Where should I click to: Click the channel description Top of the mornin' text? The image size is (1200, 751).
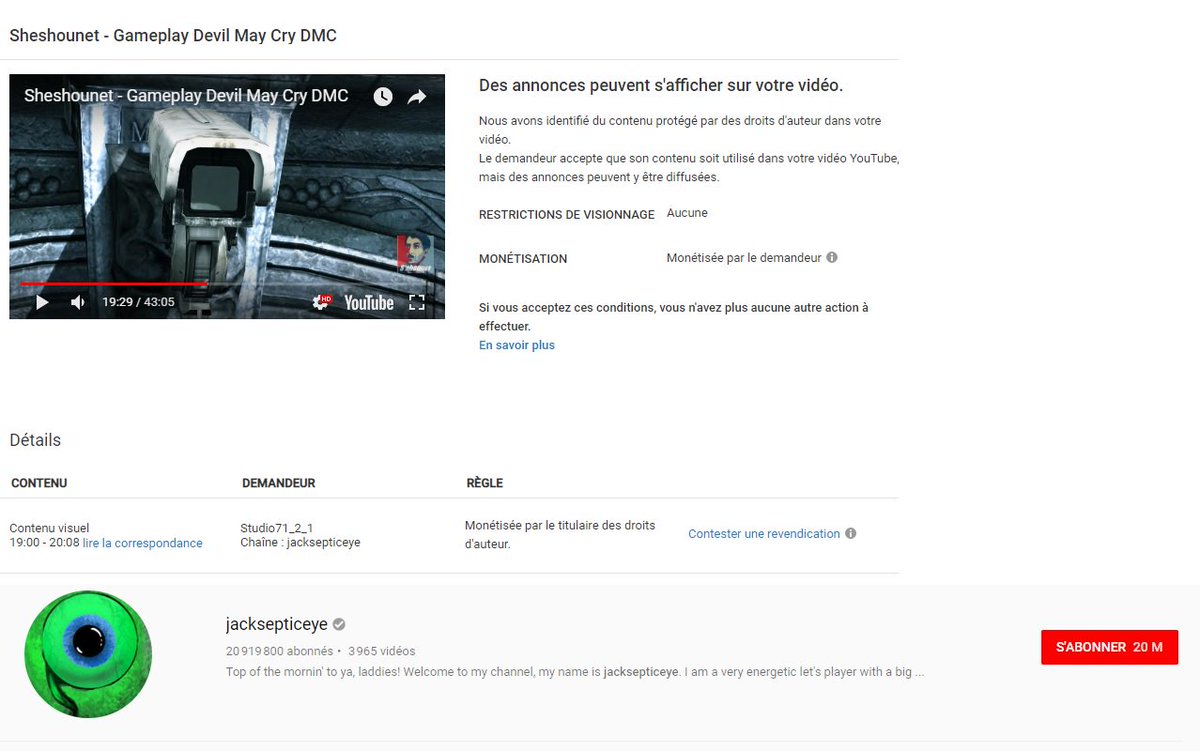[575, 672]
